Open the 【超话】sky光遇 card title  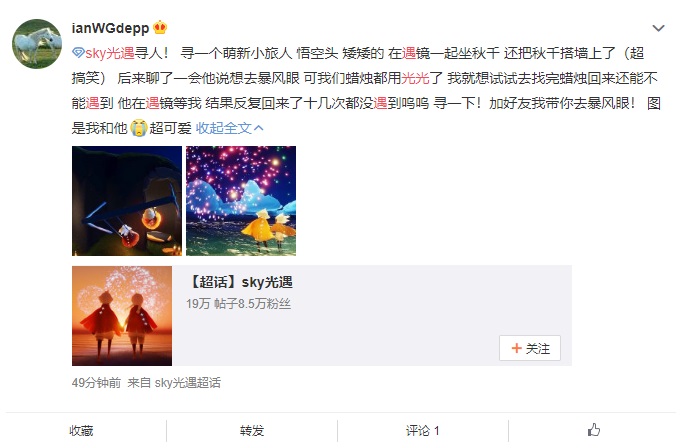click(240, 282)
